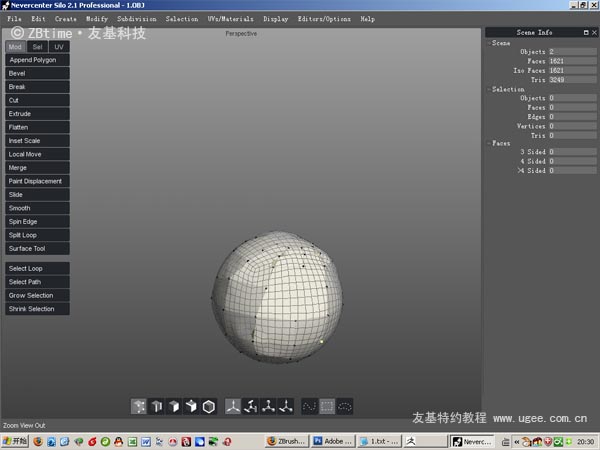This screenshot has height=450, width=600.
Task: Launch Word from the quick launch bar
Action: [146, 442]
